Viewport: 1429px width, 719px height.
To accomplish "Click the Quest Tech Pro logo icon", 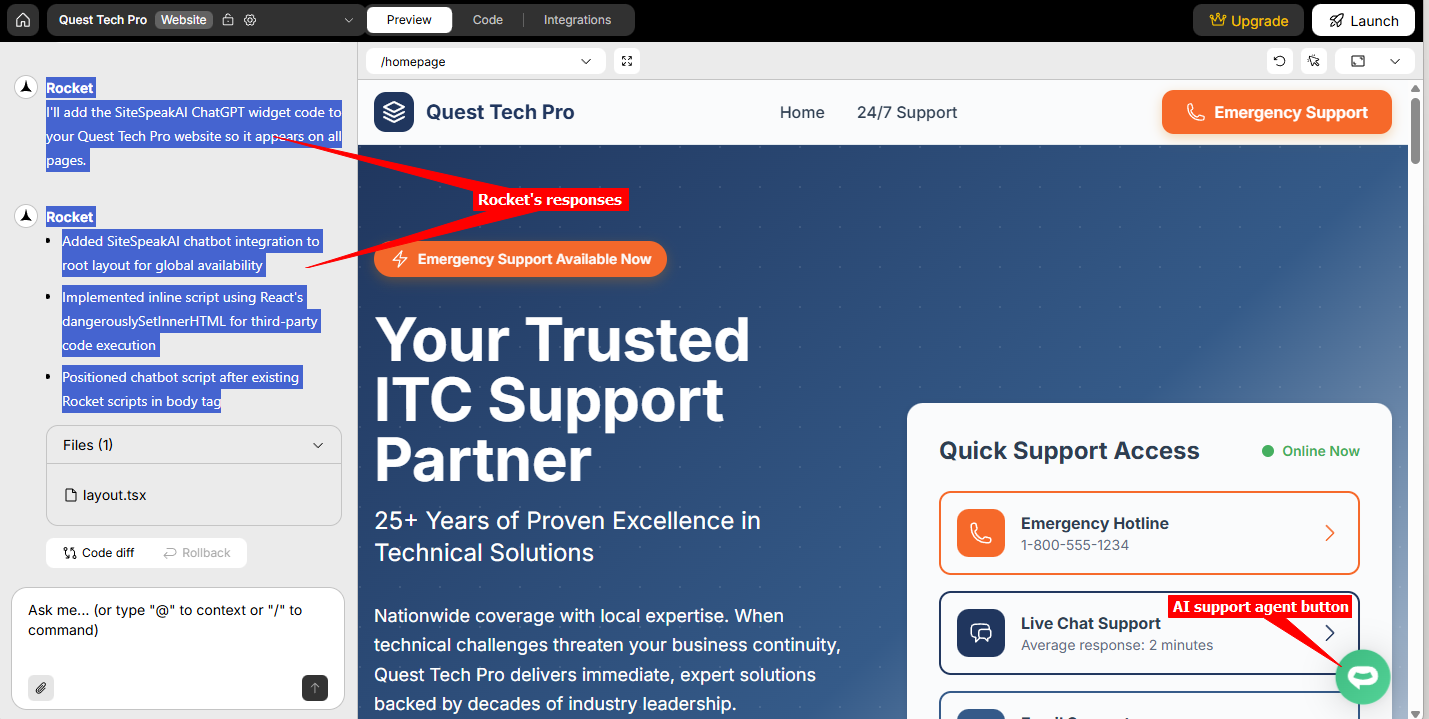I will pos(394,112).
